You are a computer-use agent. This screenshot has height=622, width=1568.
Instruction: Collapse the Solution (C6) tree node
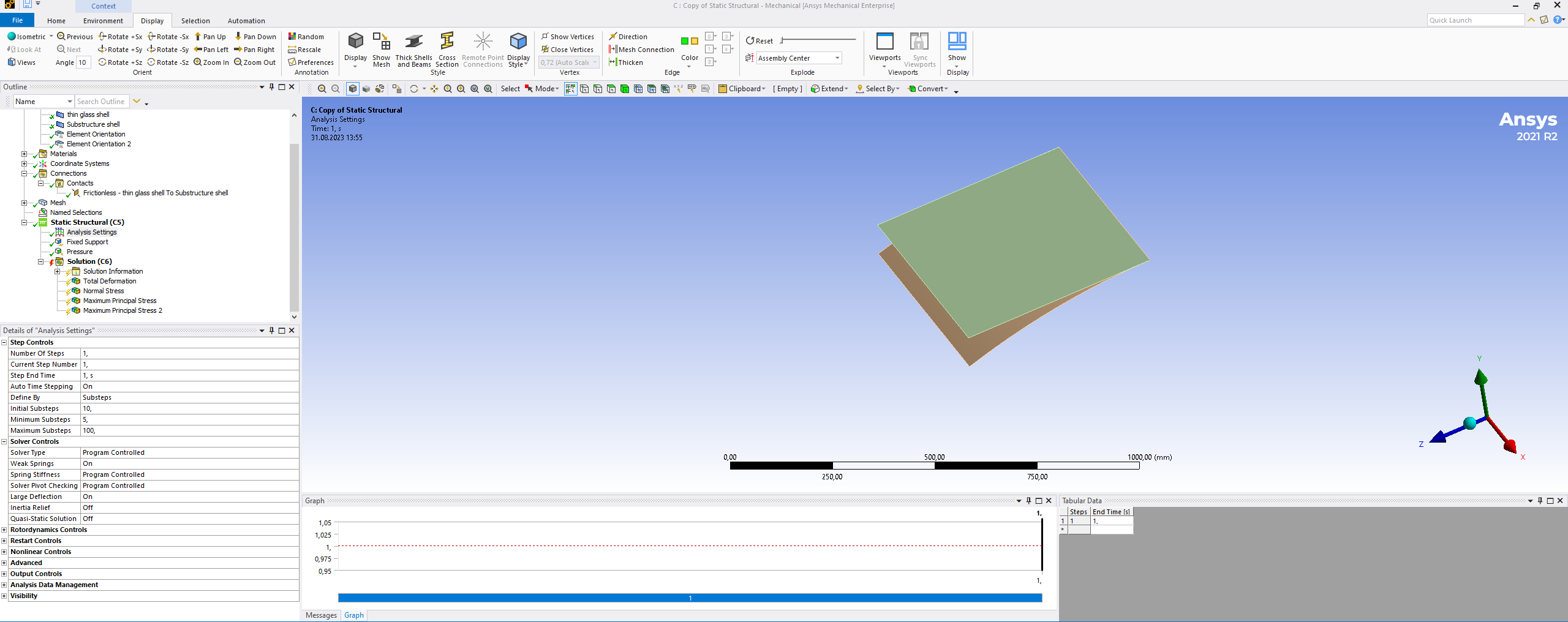coord(41,261)
